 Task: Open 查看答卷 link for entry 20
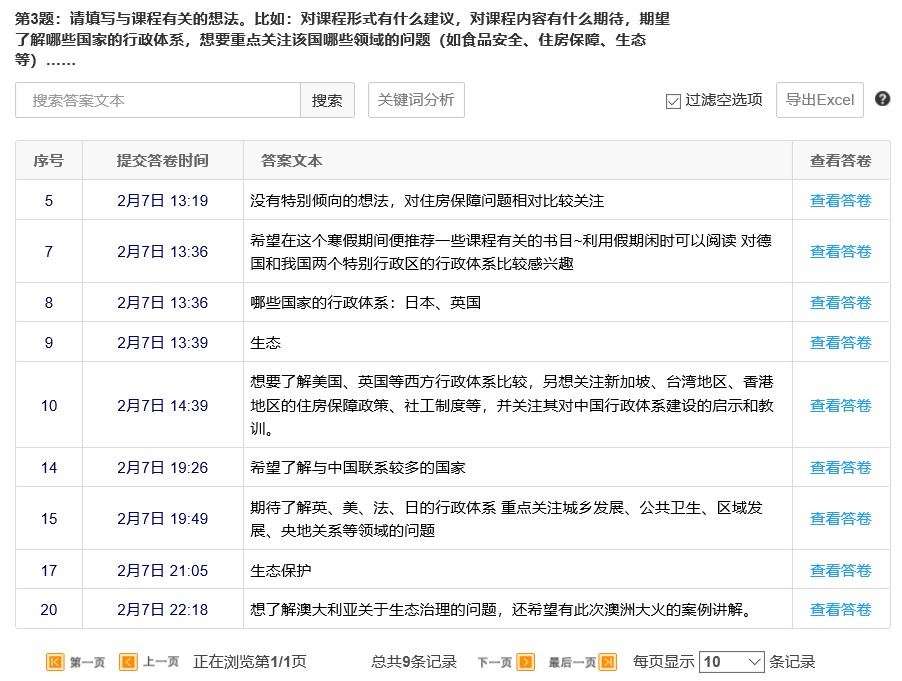840,610
